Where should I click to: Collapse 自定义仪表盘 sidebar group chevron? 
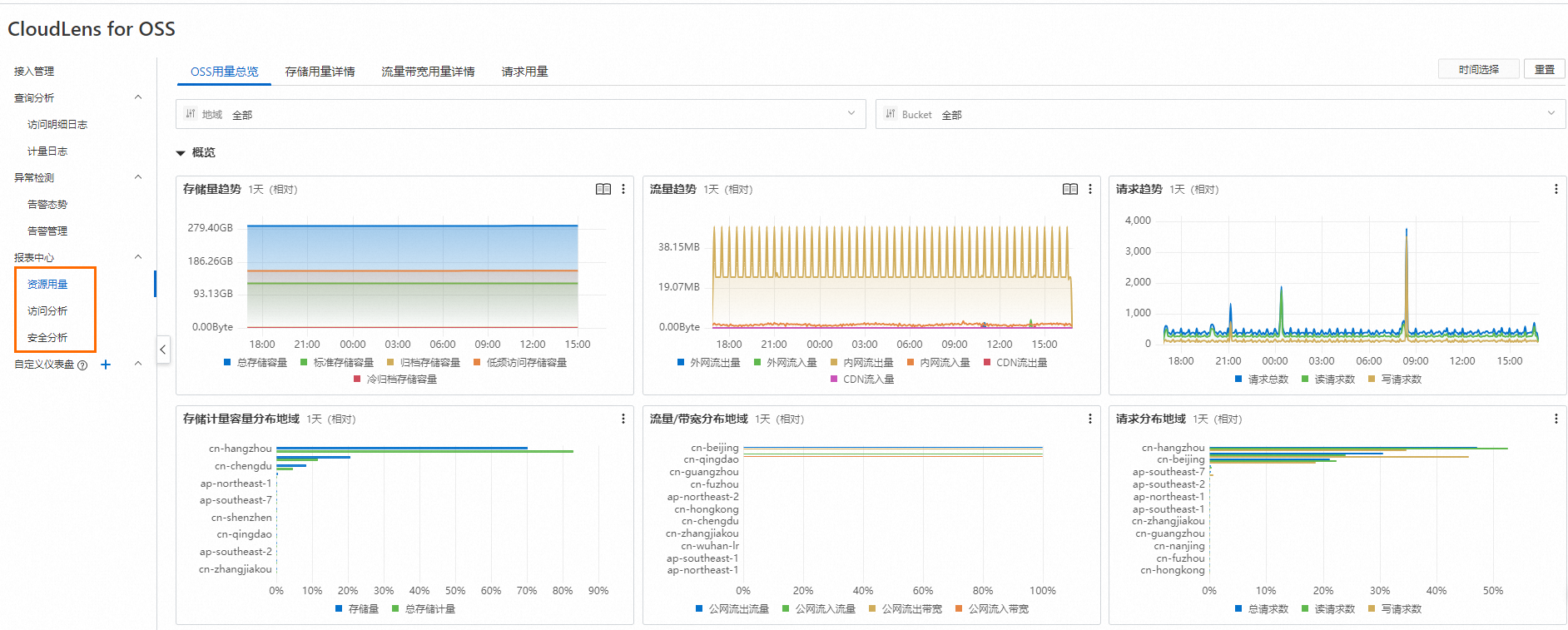coord(138,364)
